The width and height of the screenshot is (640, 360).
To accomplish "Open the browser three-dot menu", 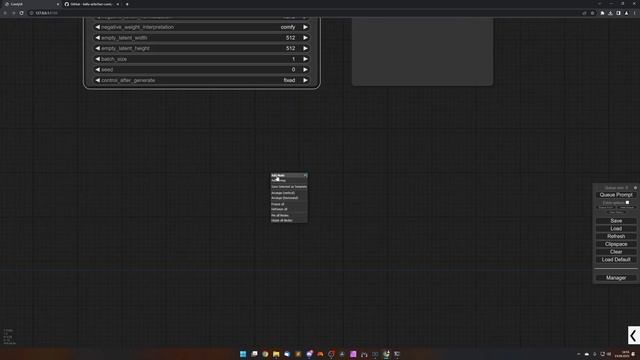I will (x=635, y=13).
